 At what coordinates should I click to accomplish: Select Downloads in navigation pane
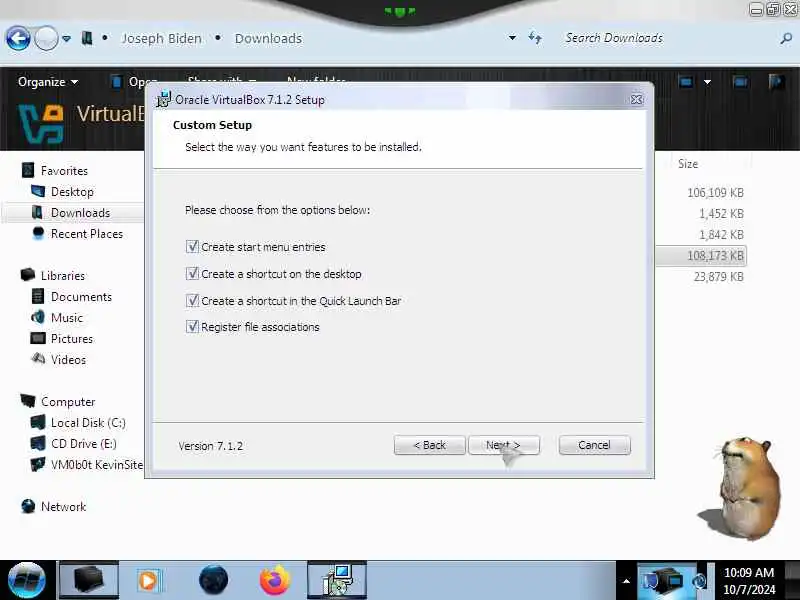(x=80, y=213)
